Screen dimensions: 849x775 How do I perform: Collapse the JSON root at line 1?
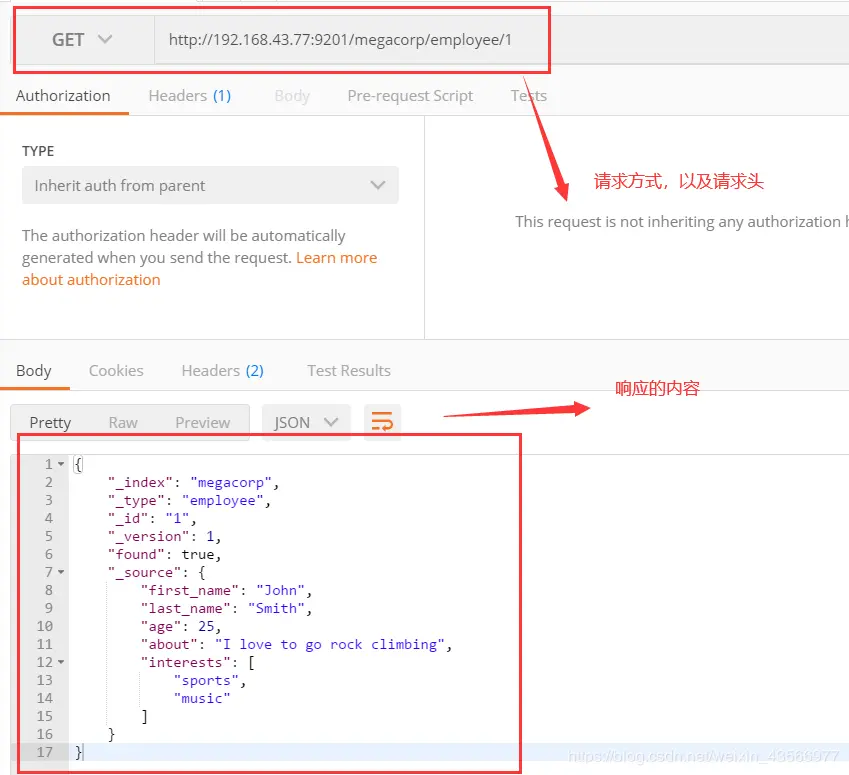click(61, 464)
